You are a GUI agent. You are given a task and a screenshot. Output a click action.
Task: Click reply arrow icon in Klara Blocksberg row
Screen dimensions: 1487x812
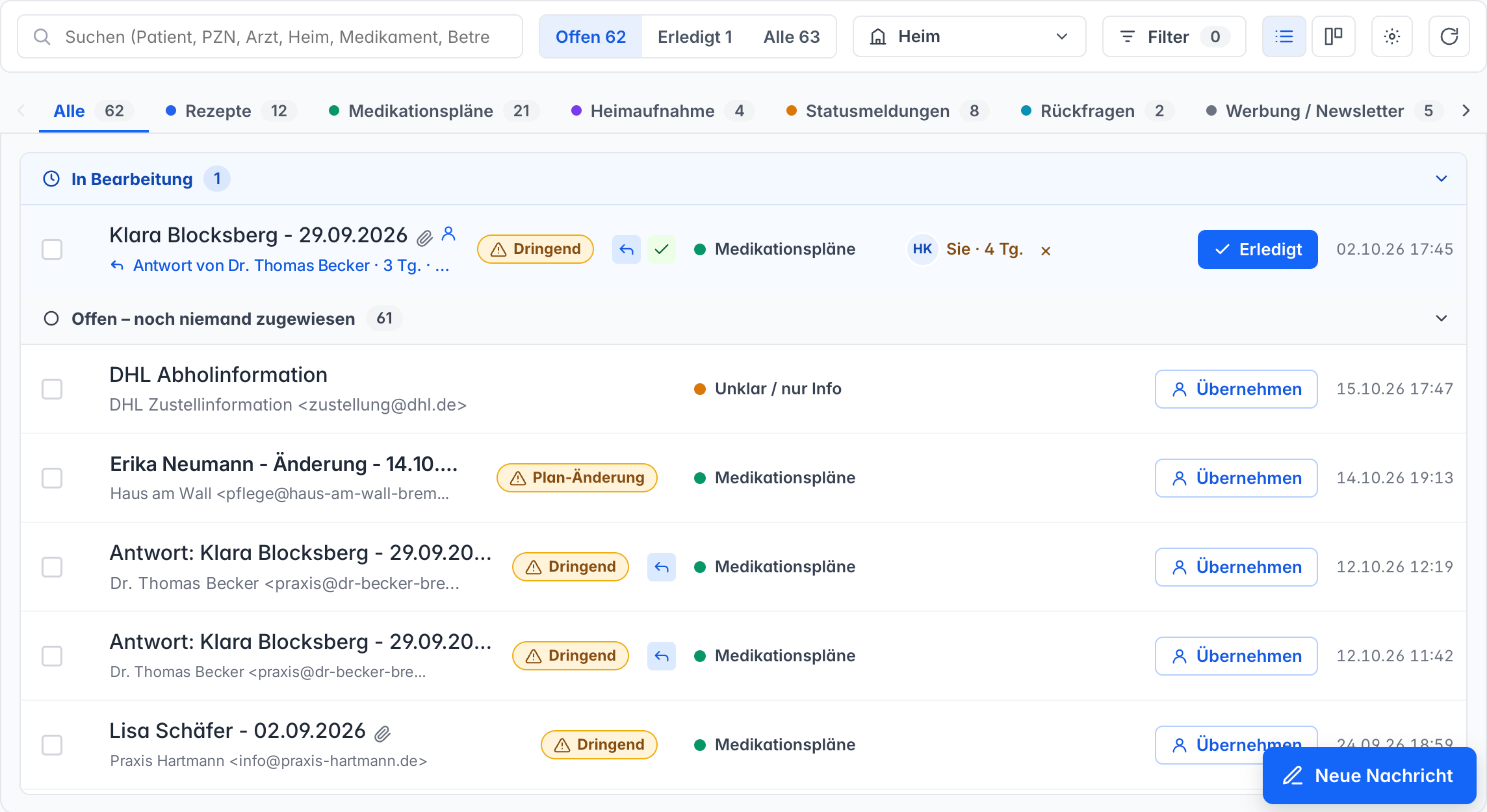(x=626, y=249)
